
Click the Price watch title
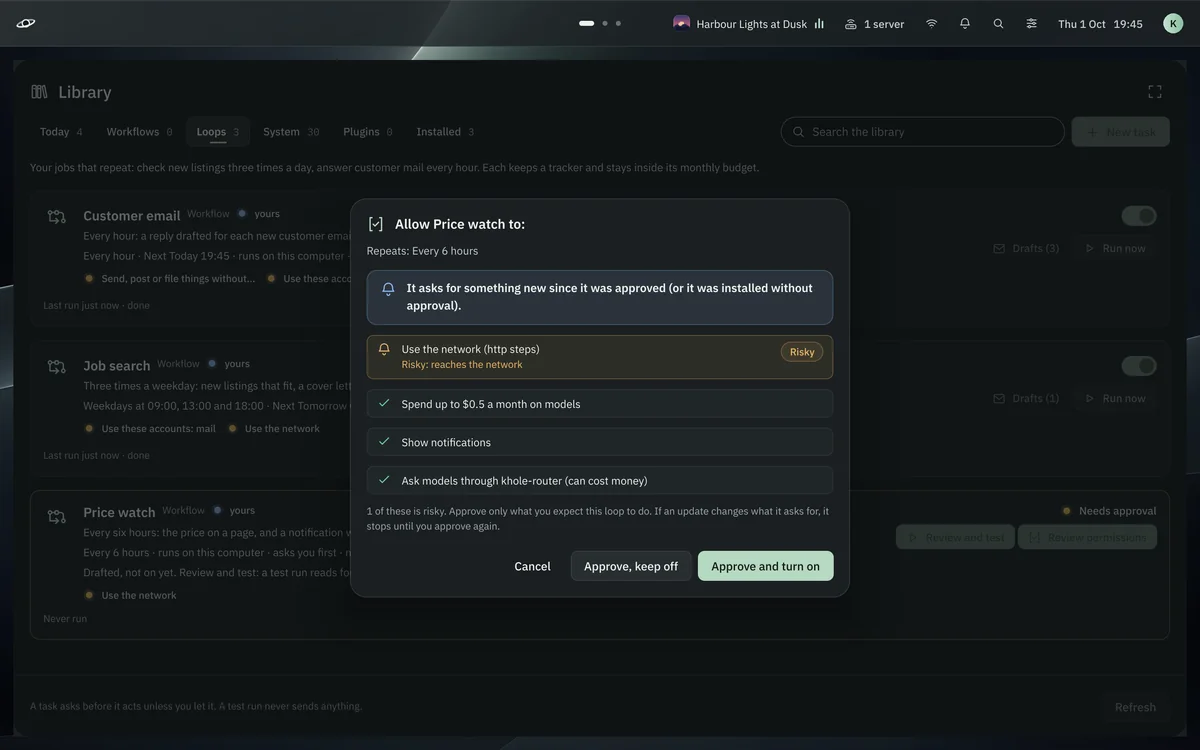pyautogui.click(x=119, y=513)
